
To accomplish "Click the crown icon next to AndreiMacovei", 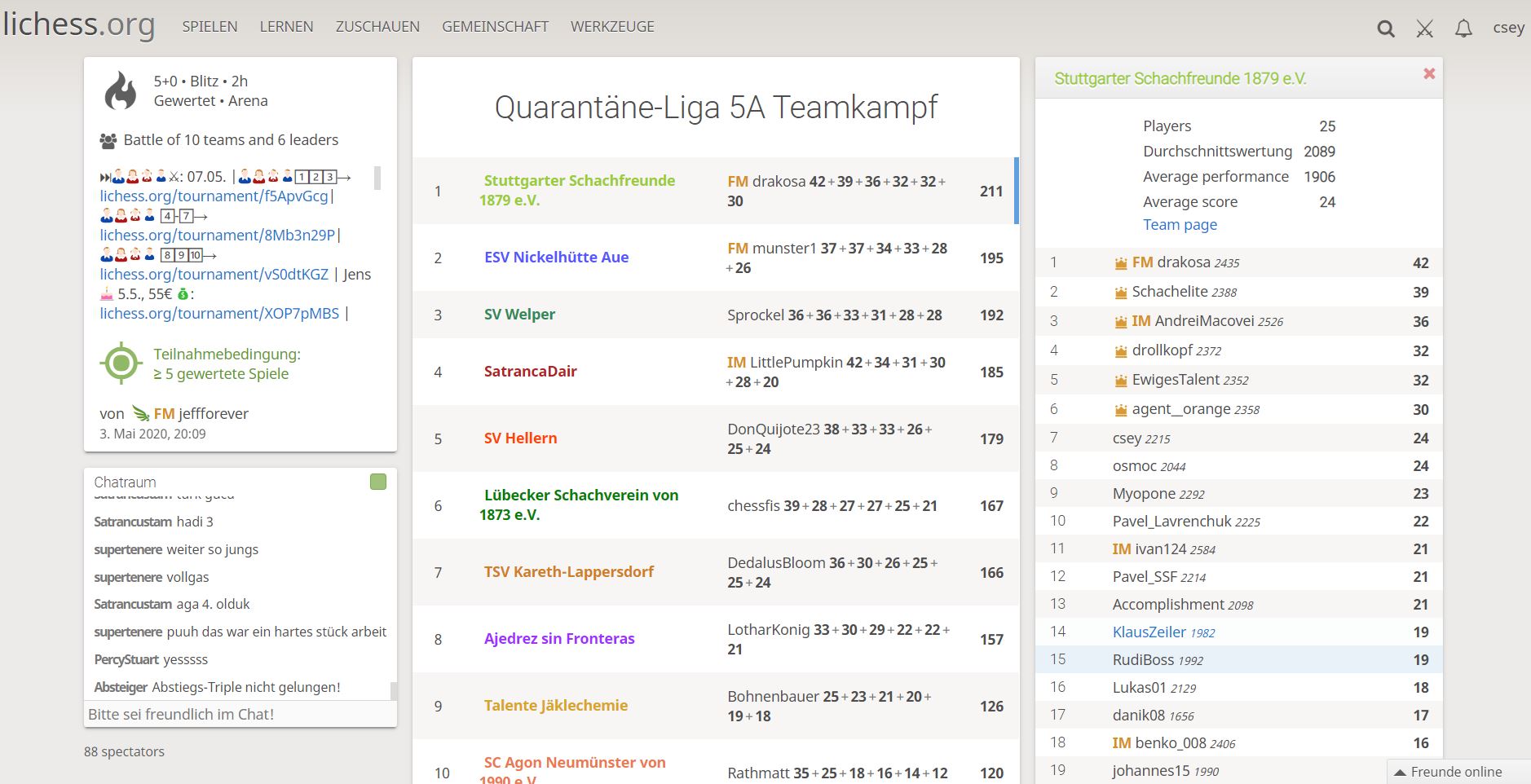I will tap(1121, 321).
